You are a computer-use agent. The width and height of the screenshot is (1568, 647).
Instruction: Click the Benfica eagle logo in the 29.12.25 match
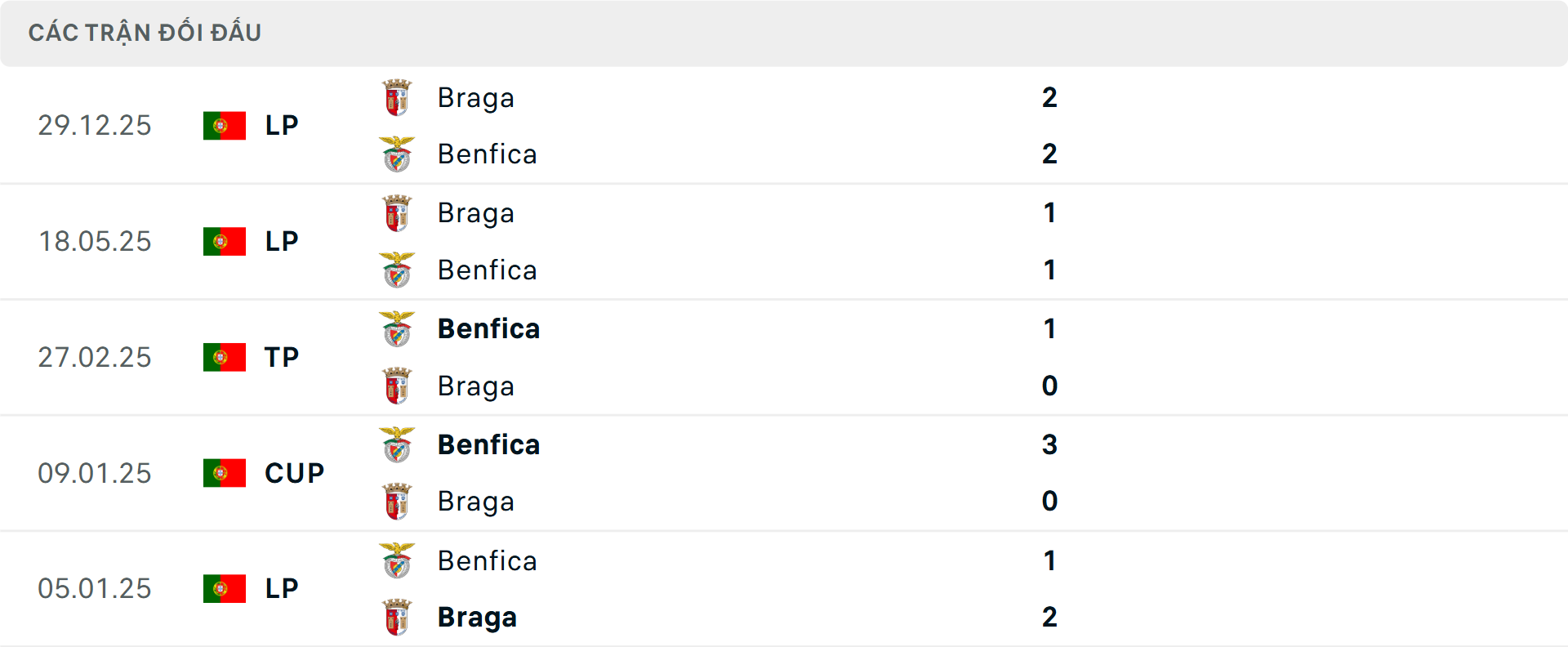(x=398, y=154)
